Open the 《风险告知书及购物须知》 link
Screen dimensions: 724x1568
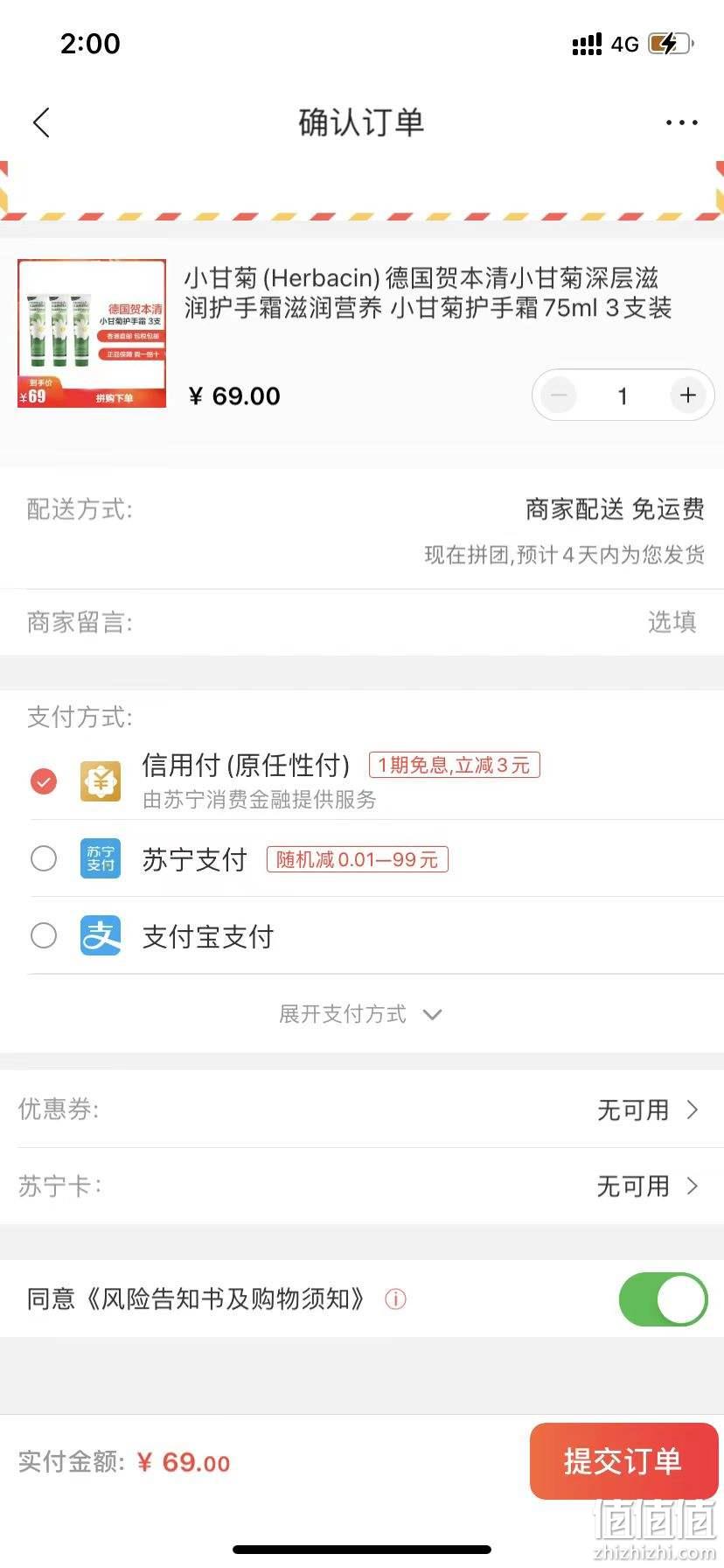(x=226, y=1298)
